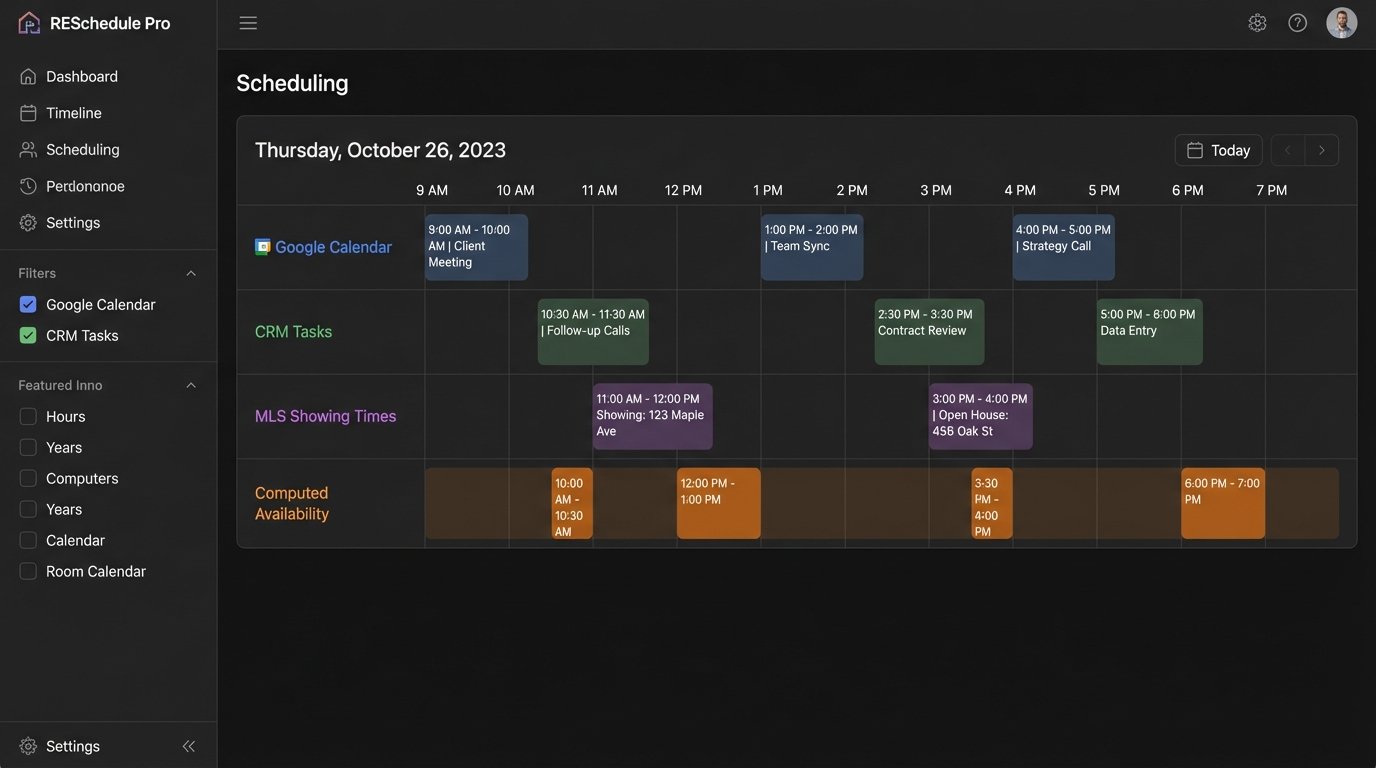Open the Showing: 123 Maple Ave event
Viewport: 1376px width, 768px height.
pyautogui.click(x=652, y=416)
